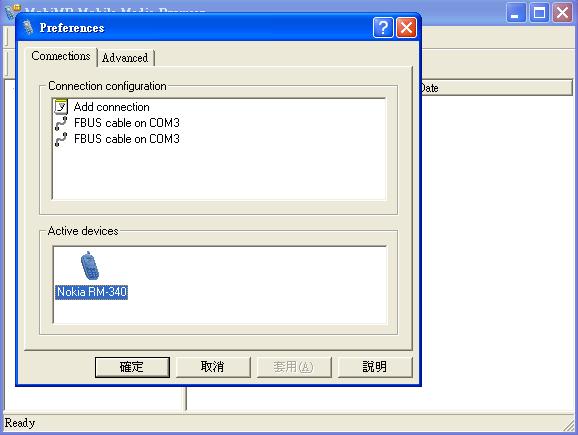Select the Nokia RM-340 phone icon
The width and height of the screenshot is (578, 435).
pyautogui.click(x=90, y=266)
